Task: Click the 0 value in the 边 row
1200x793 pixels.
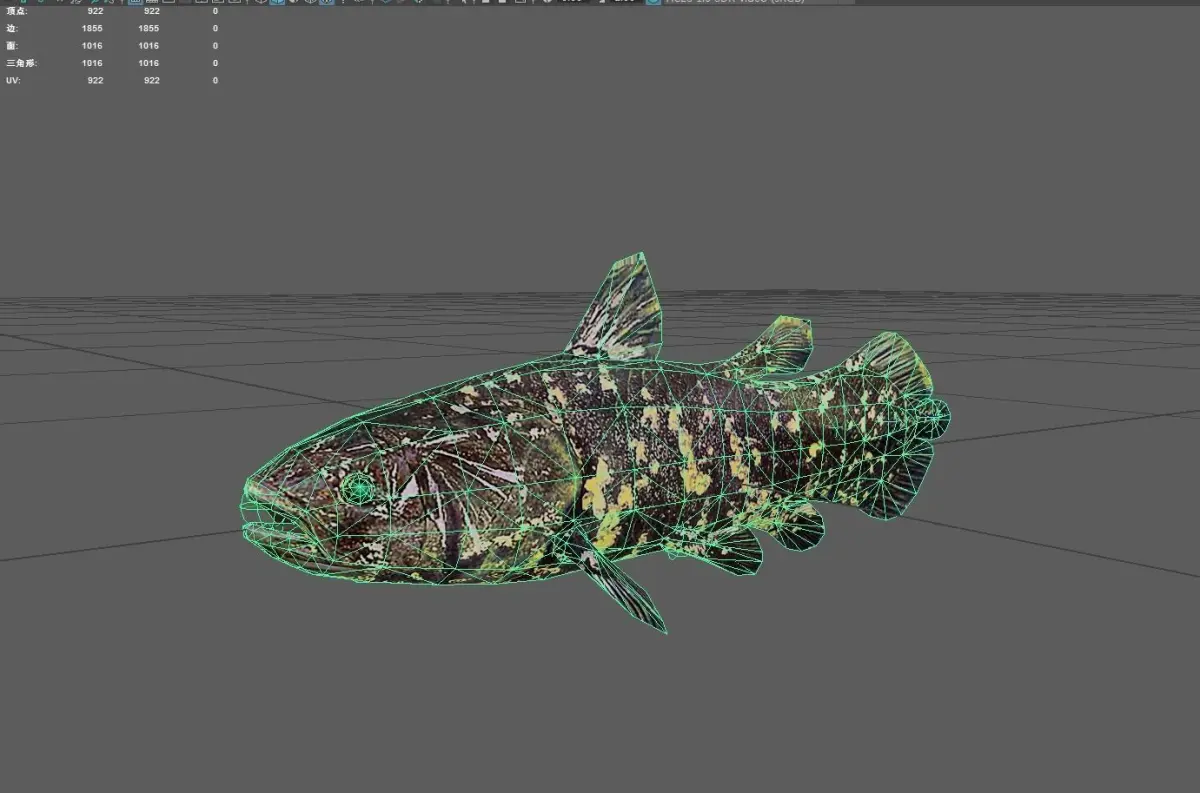Action: coord(215,28)
